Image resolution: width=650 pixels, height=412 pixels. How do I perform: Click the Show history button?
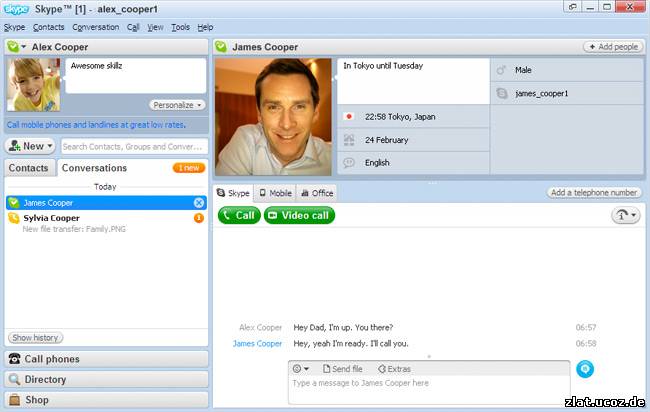click(x=36, y=337)
